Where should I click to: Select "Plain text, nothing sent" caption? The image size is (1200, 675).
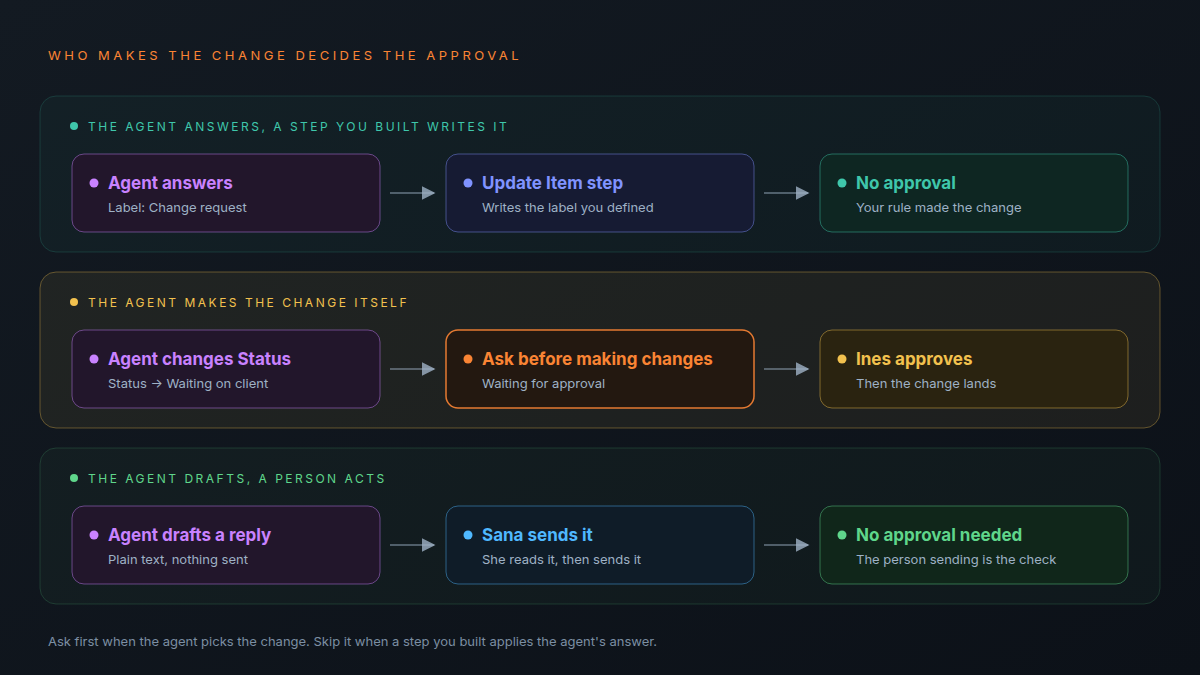[178, 560]
